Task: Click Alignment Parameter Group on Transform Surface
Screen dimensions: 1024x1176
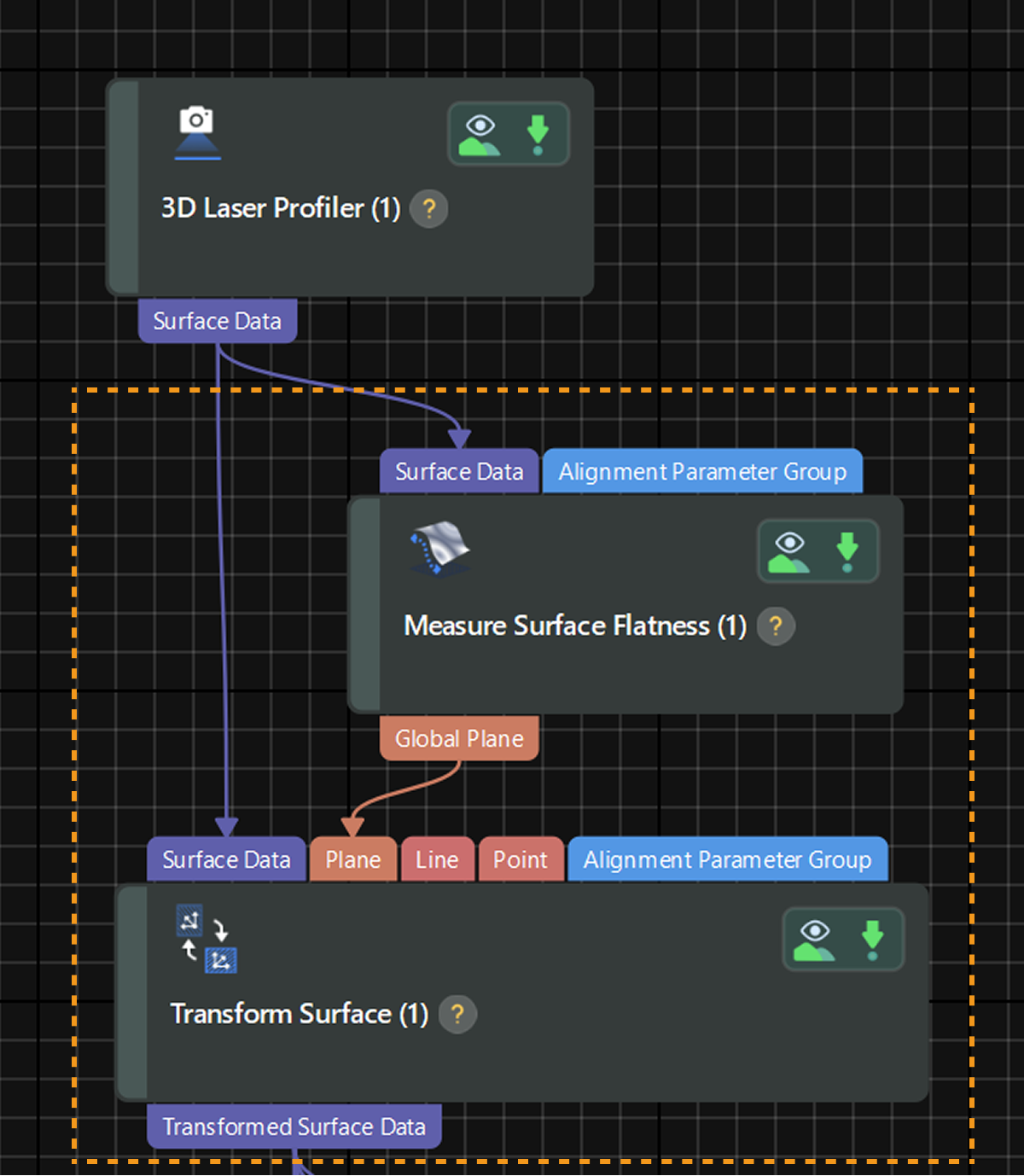Action: (x=727, y=859)
